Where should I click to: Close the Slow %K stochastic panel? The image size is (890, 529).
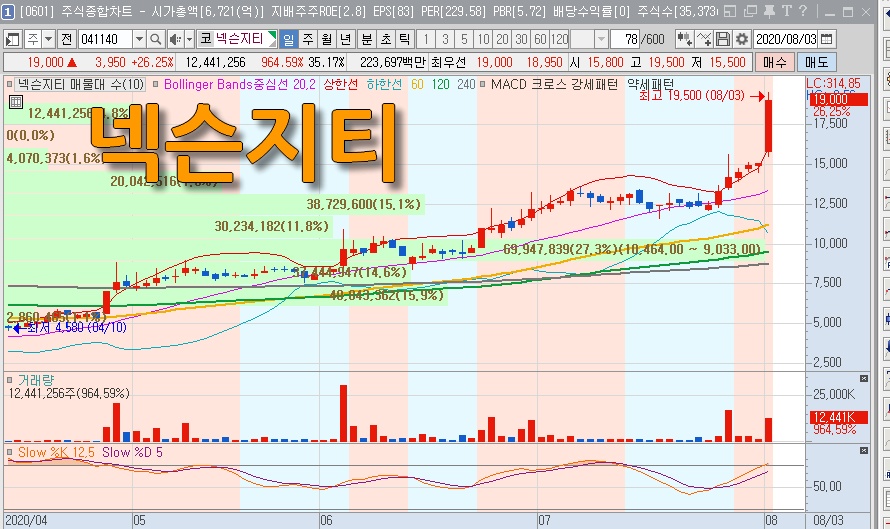pyautogui.click(x=864, y=450)
